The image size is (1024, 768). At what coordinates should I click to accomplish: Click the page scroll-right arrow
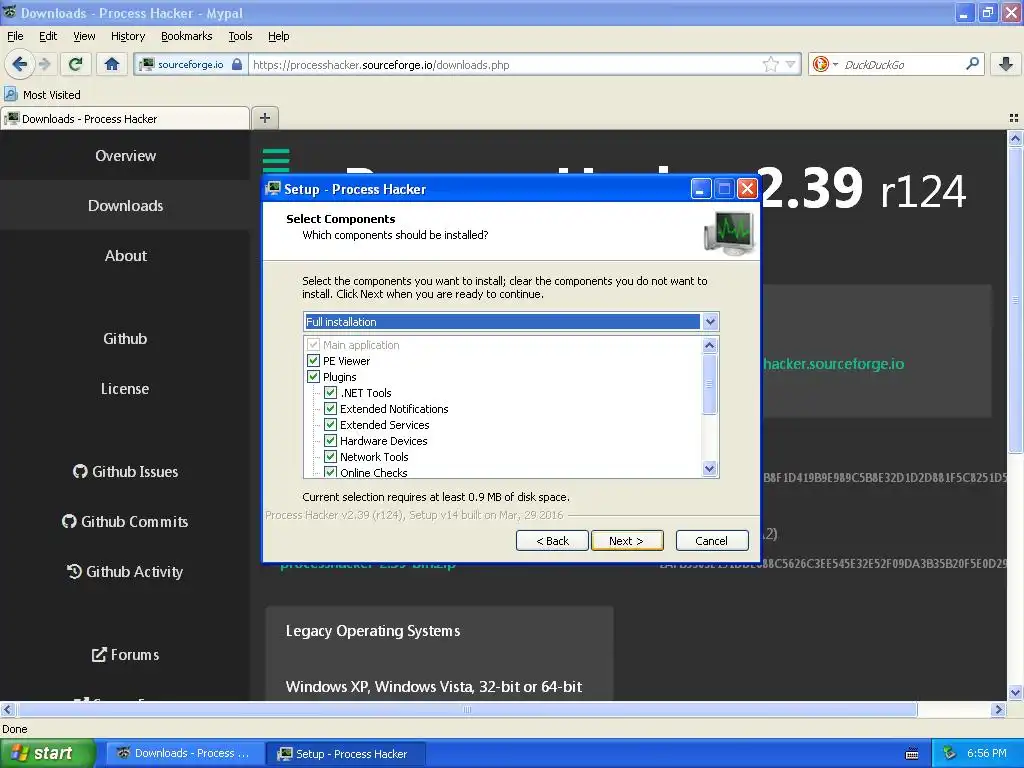pyautogui.click(x=998, y=709)
